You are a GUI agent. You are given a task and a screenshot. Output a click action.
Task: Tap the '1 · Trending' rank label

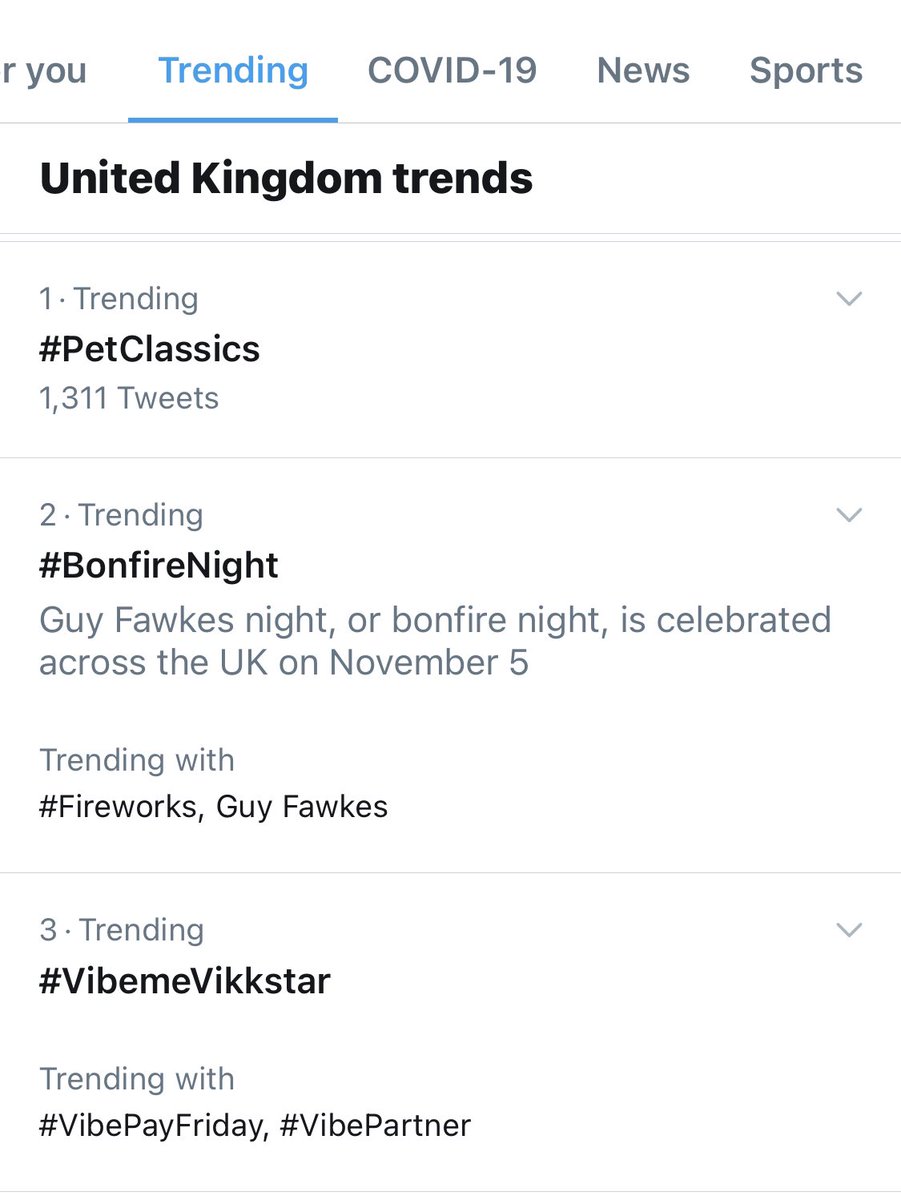(118, 299)
